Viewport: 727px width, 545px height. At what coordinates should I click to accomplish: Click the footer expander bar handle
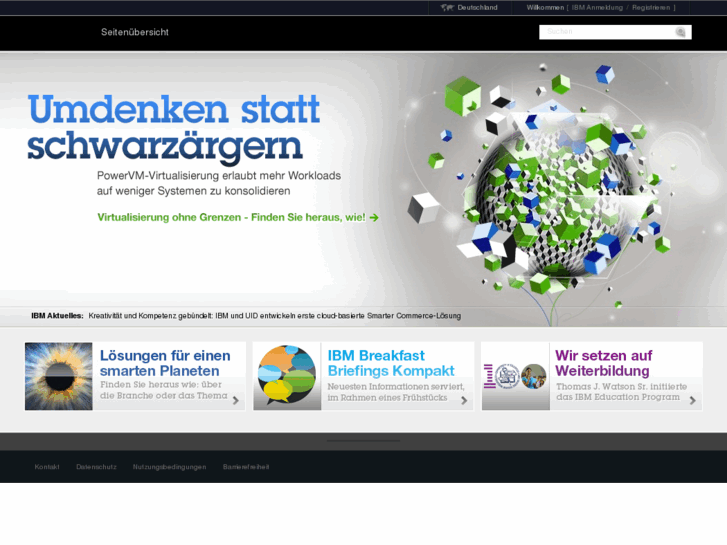[363, 441]
